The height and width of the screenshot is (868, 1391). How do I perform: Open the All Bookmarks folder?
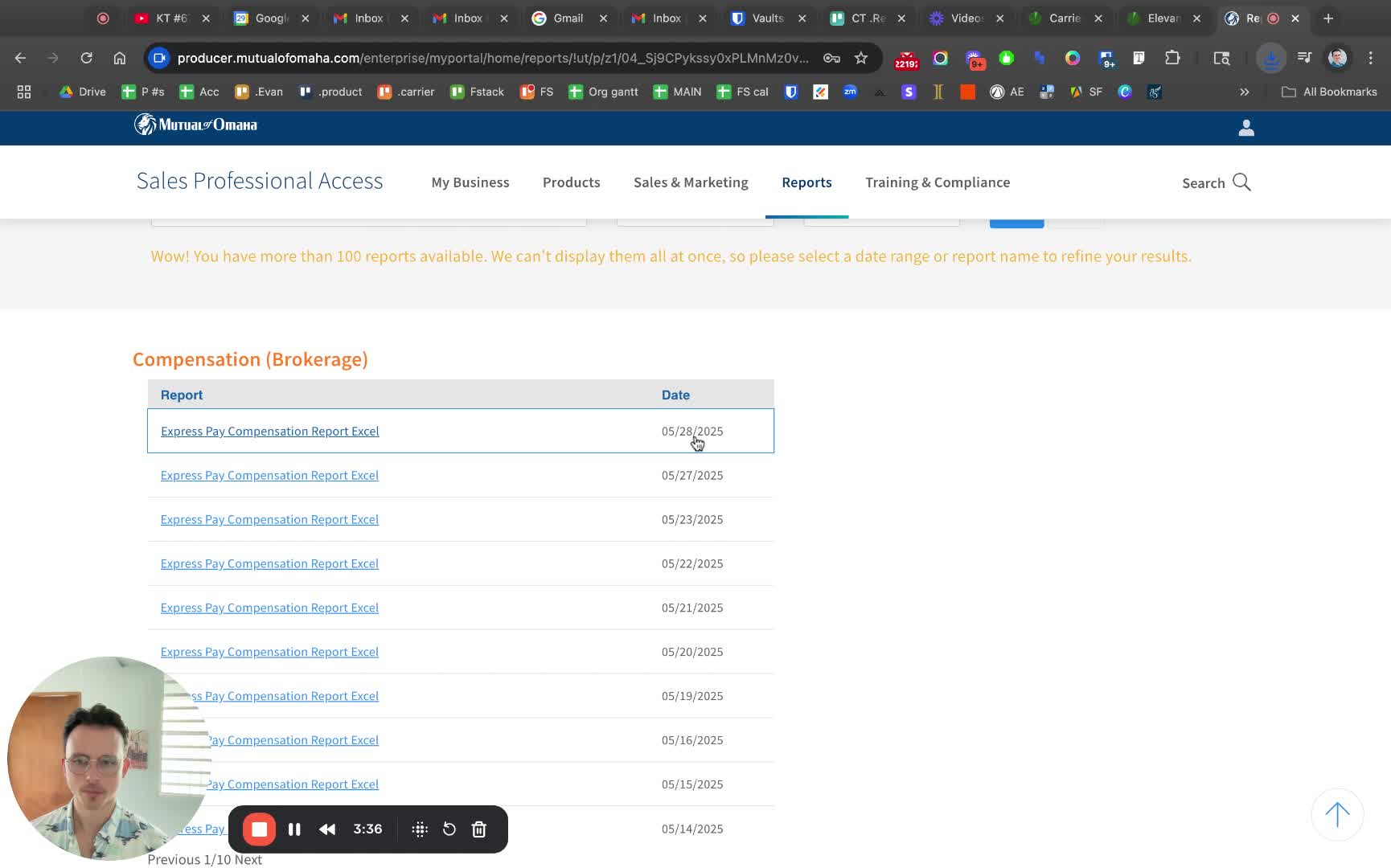(x=1329, y=92)
